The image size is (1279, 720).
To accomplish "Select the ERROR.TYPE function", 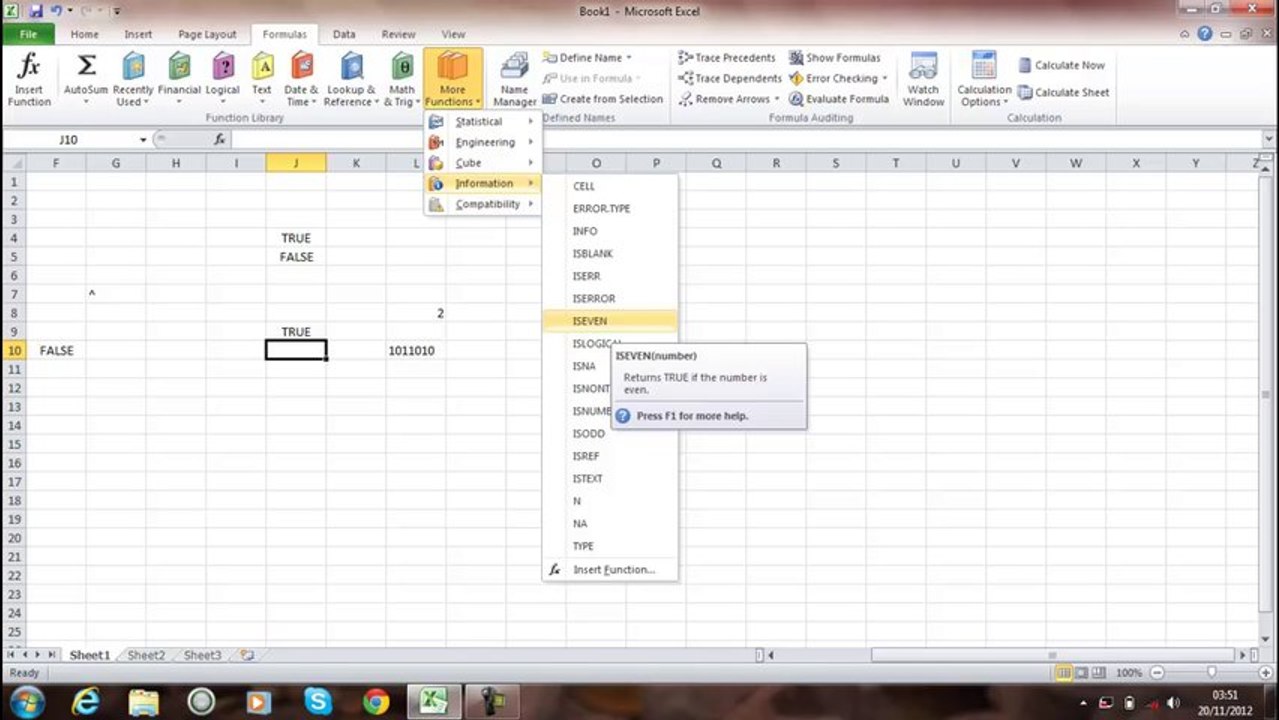I will (610, 208).
